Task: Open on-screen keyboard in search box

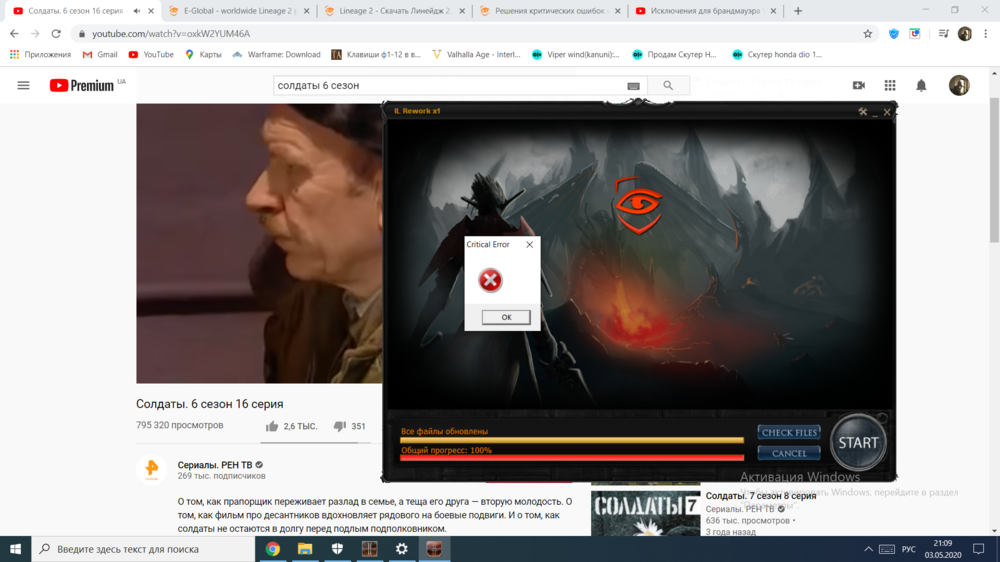Action: point(633,86)
